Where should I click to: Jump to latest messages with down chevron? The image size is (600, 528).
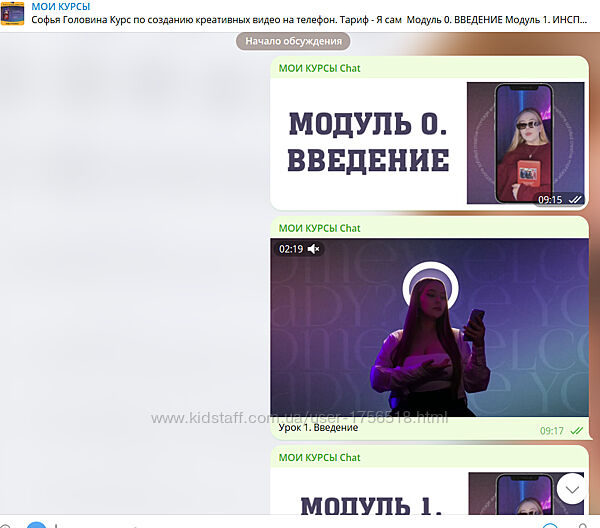click(x=572, y=488)
